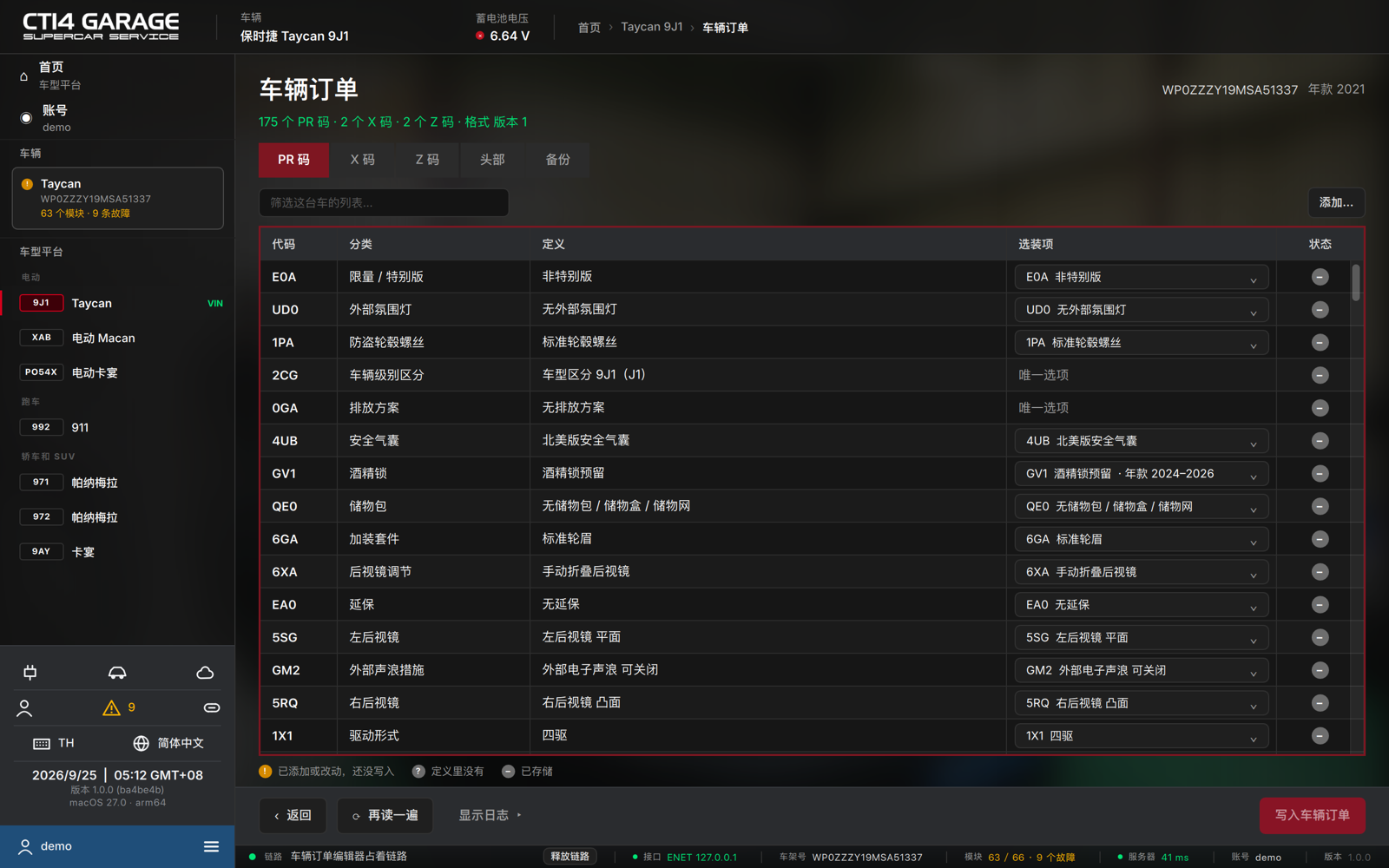Open the battery voltage red indicator
Viewport: 1389px width, 868px height.
(x=479, y=36)
